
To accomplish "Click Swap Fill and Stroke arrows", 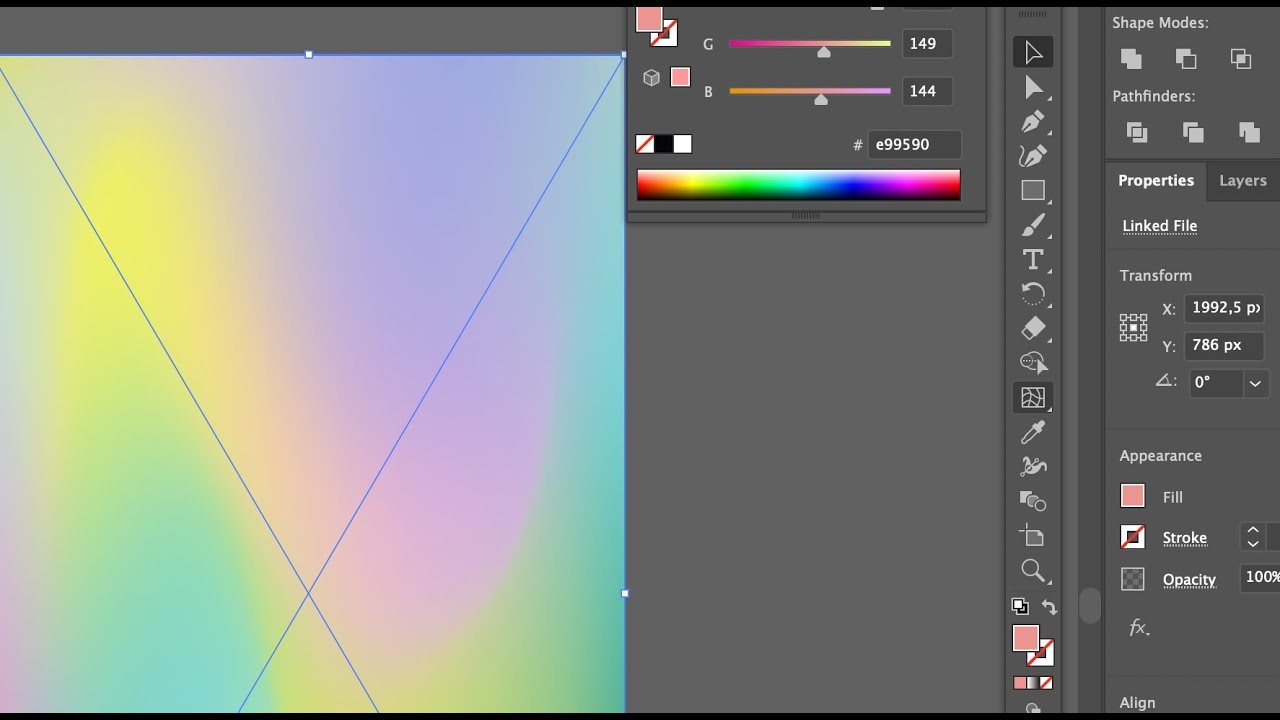I will 1048,606.
